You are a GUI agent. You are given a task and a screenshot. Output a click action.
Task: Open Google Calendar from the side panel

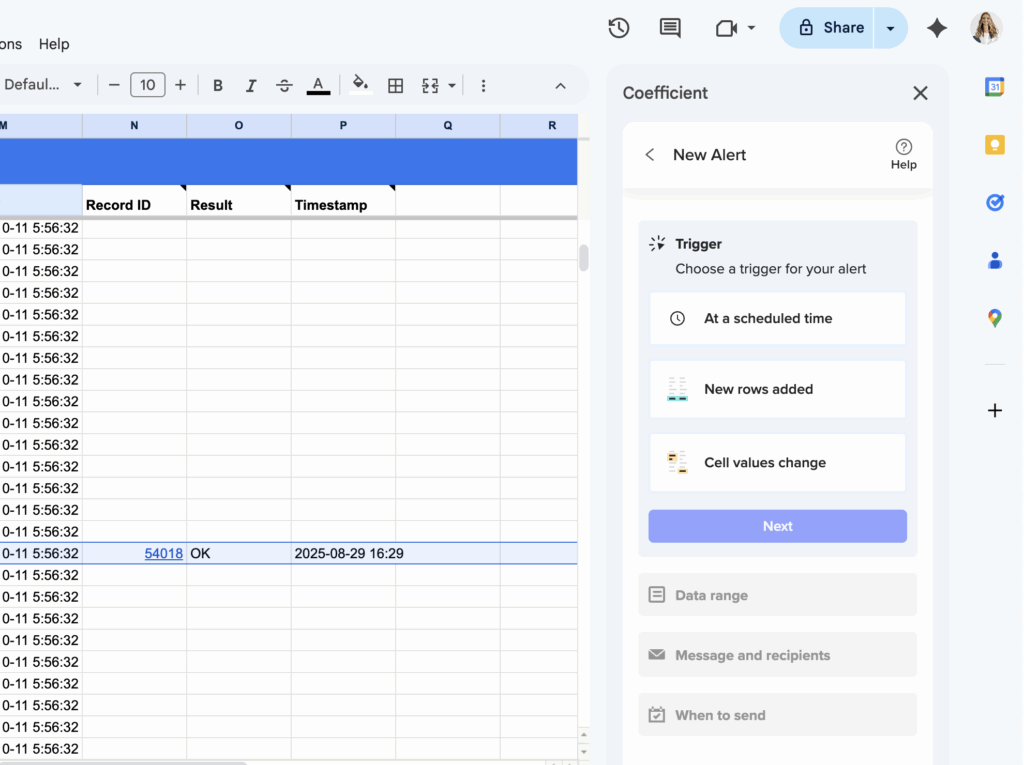coord(994,87)
